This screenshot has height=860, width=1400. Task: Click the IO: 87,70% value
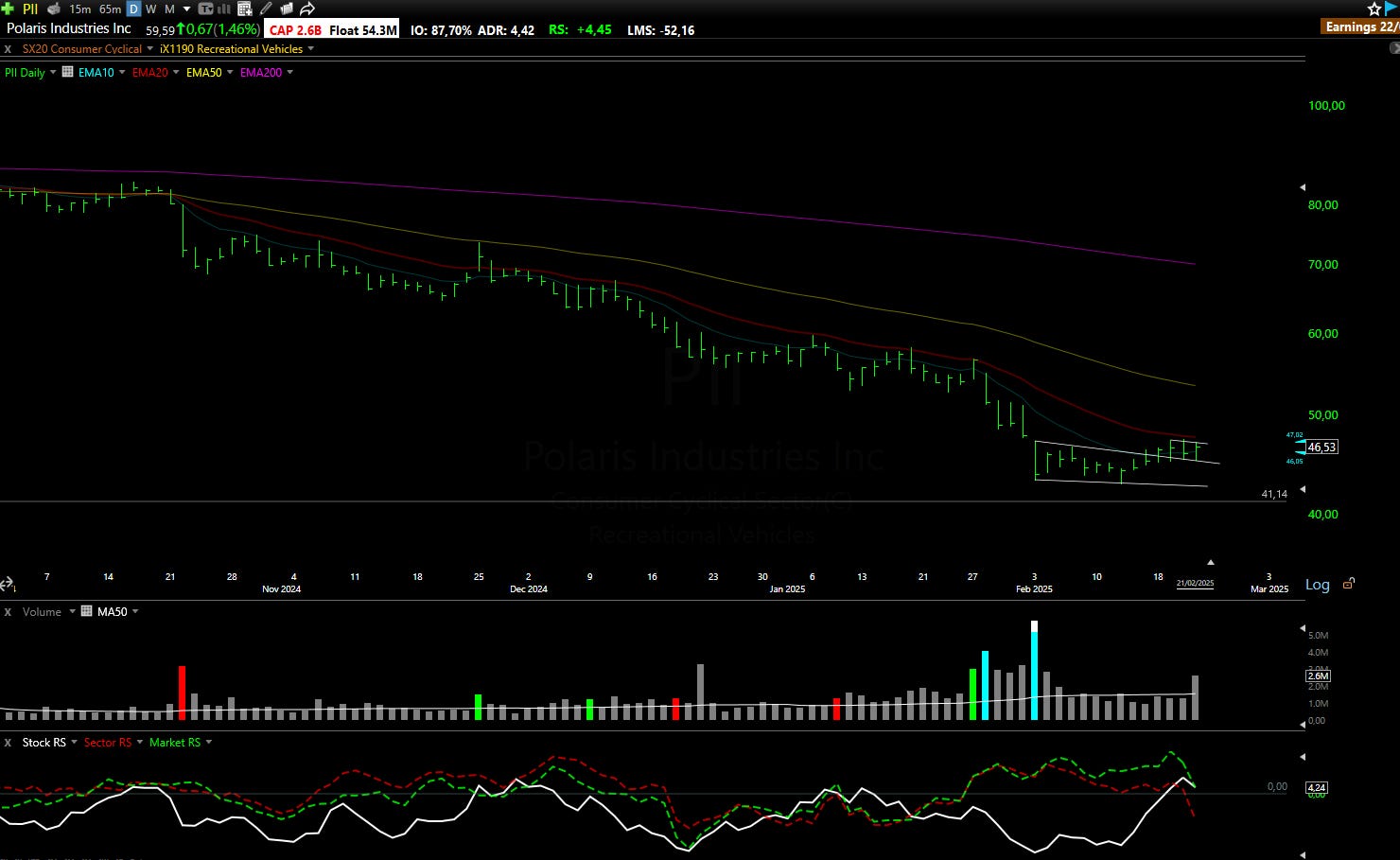click(441, 30)
